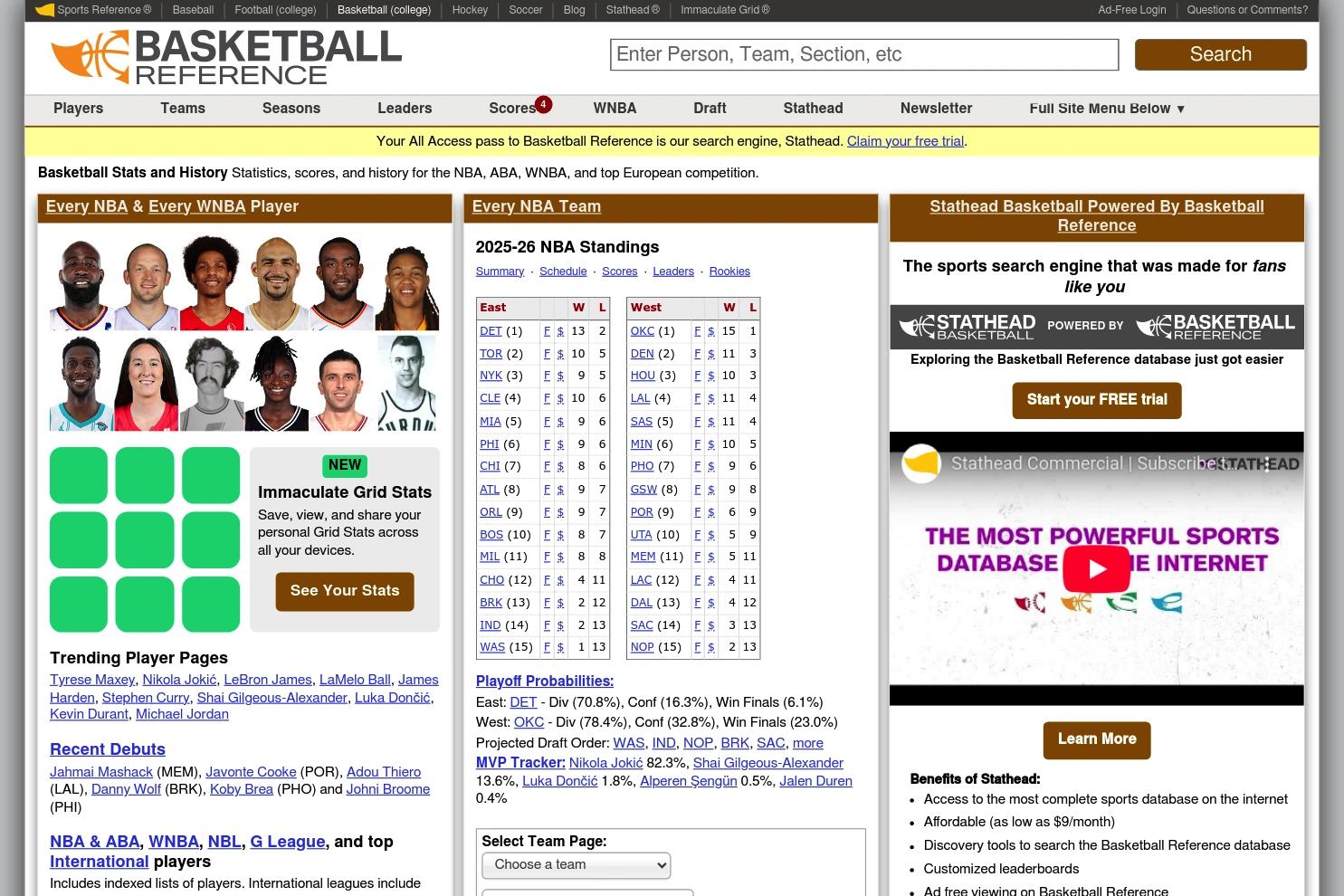Screen dimensions: 1344x896
Task: Open the Players menu
Action: (x=78, y=109)
